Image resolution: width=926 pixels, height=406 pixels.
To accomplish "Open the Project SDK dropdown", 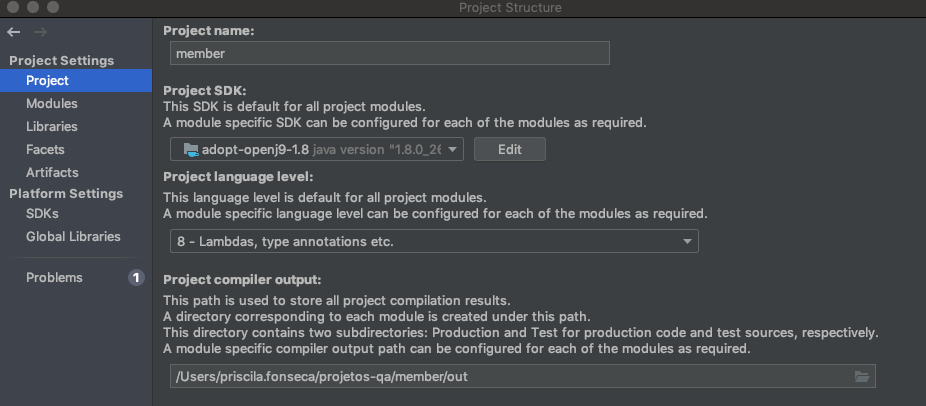I will [316, 149].
